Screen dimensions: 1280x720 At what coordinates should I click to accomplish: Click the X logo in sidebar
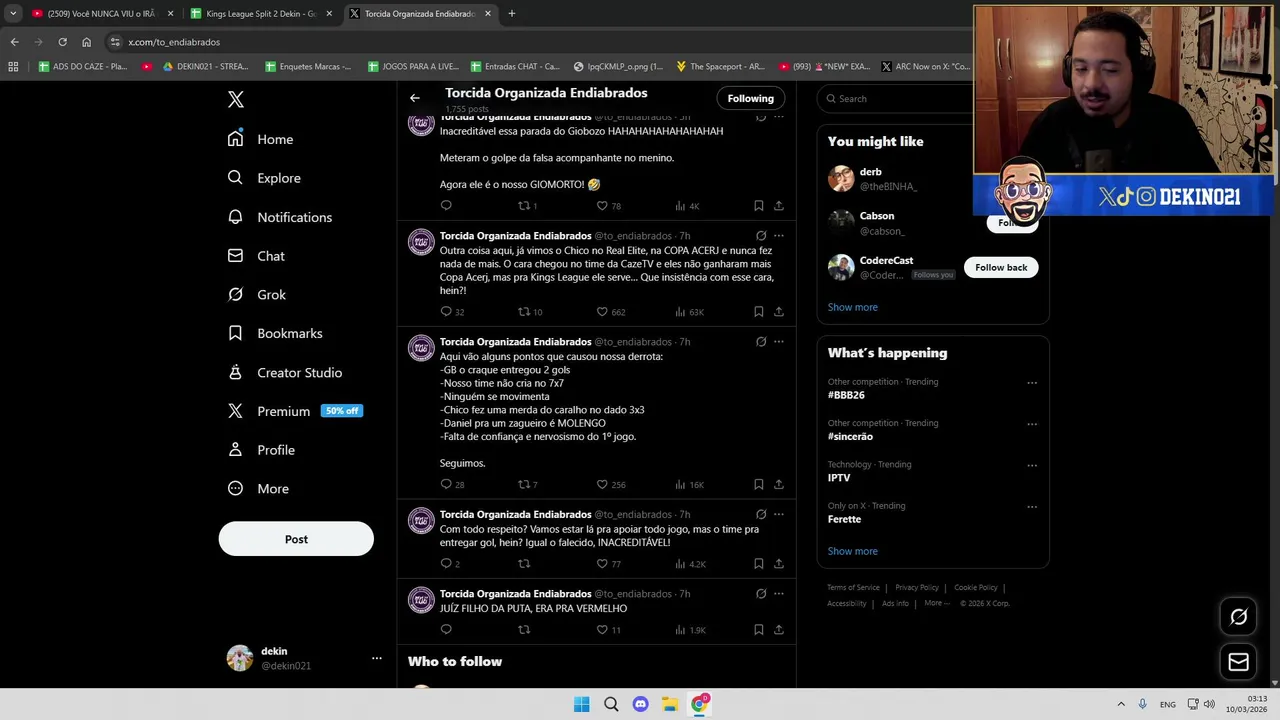[x=236, y=99]
